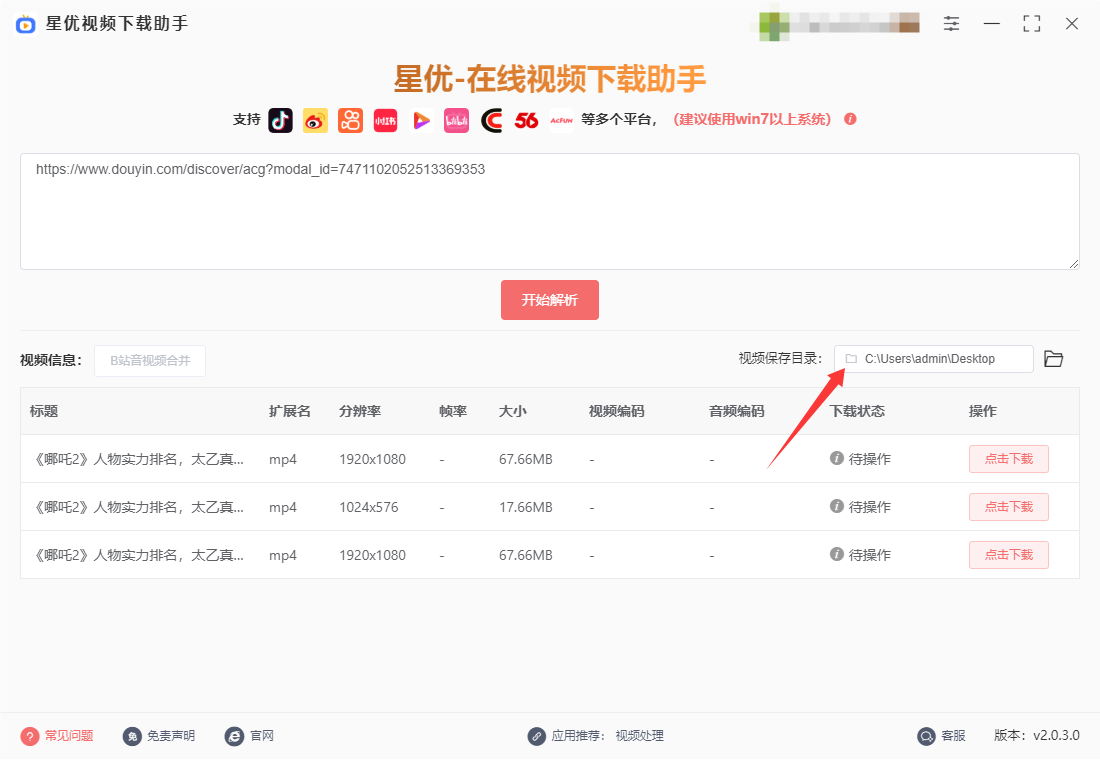Open the settings sliders icon in title bar
The image size is (1100, 760).
(951, 24)
